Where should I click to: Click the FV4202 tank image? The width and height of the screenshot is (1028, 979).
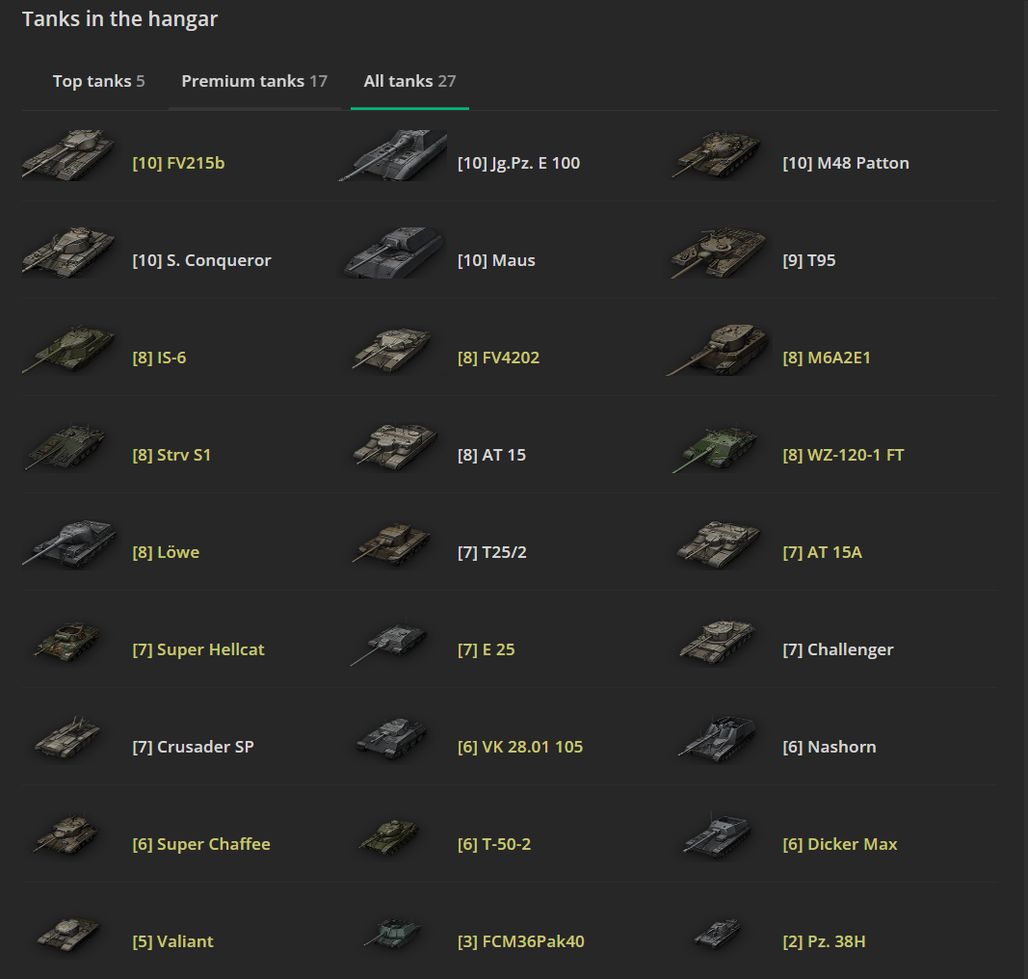392,350
